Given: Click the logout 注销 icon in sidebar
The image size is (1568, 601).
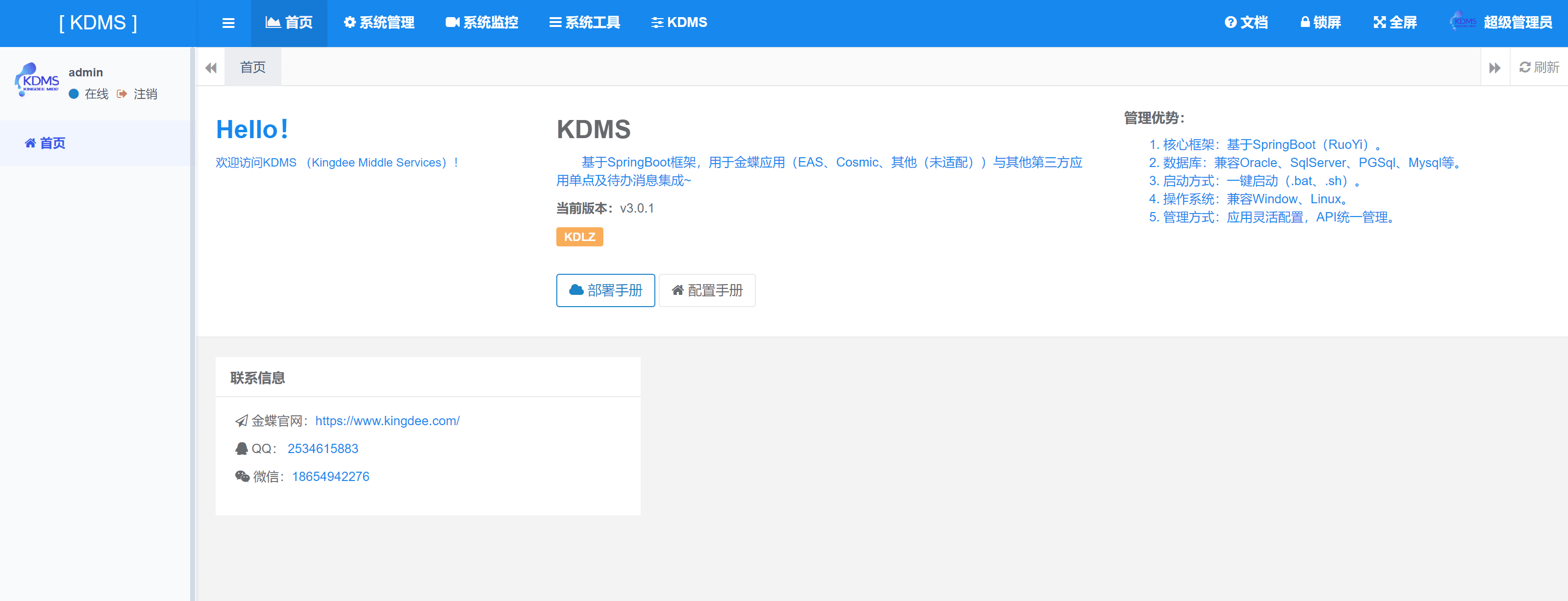Looking at the screenshot, I should (123, 94).
